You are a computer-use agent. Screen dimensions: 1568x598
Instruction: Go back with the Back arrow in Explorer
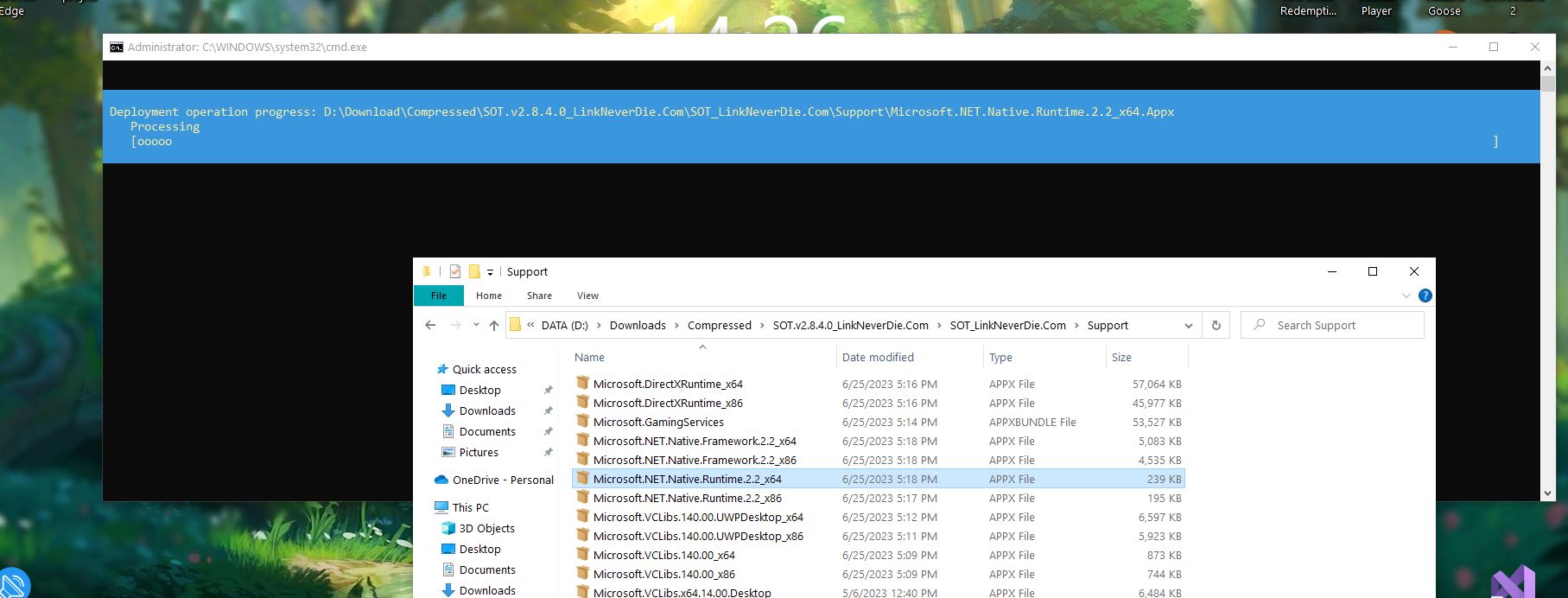tap(430, 325)
